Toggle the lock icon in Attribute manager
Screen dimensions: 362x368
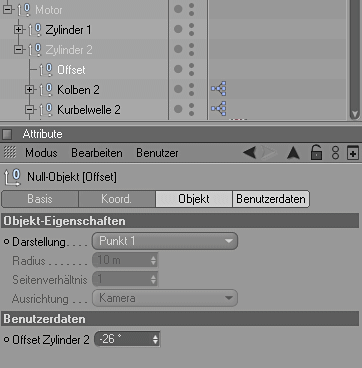coord(316,153)
